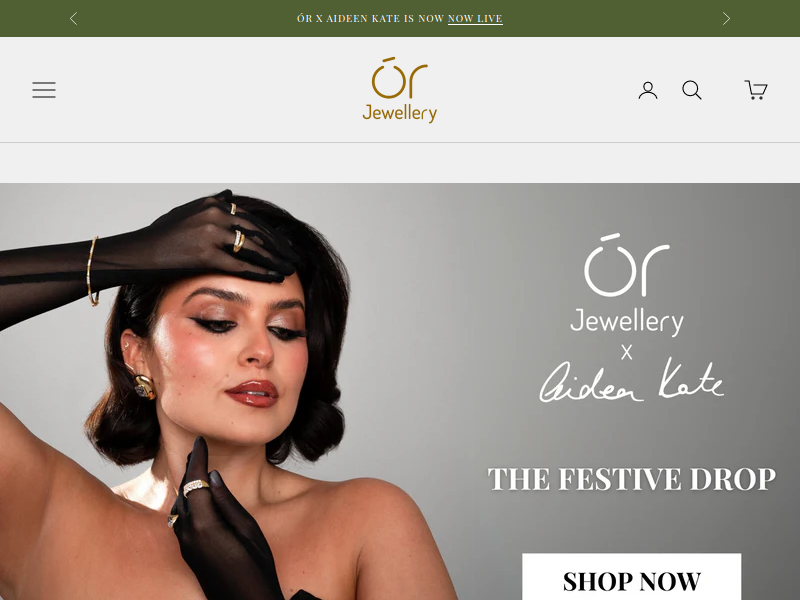Image resolution: width=800 pixels, height=600 pixels.
Task: Click the gold Ór Jewellery header logo
Action: (399, 90)
